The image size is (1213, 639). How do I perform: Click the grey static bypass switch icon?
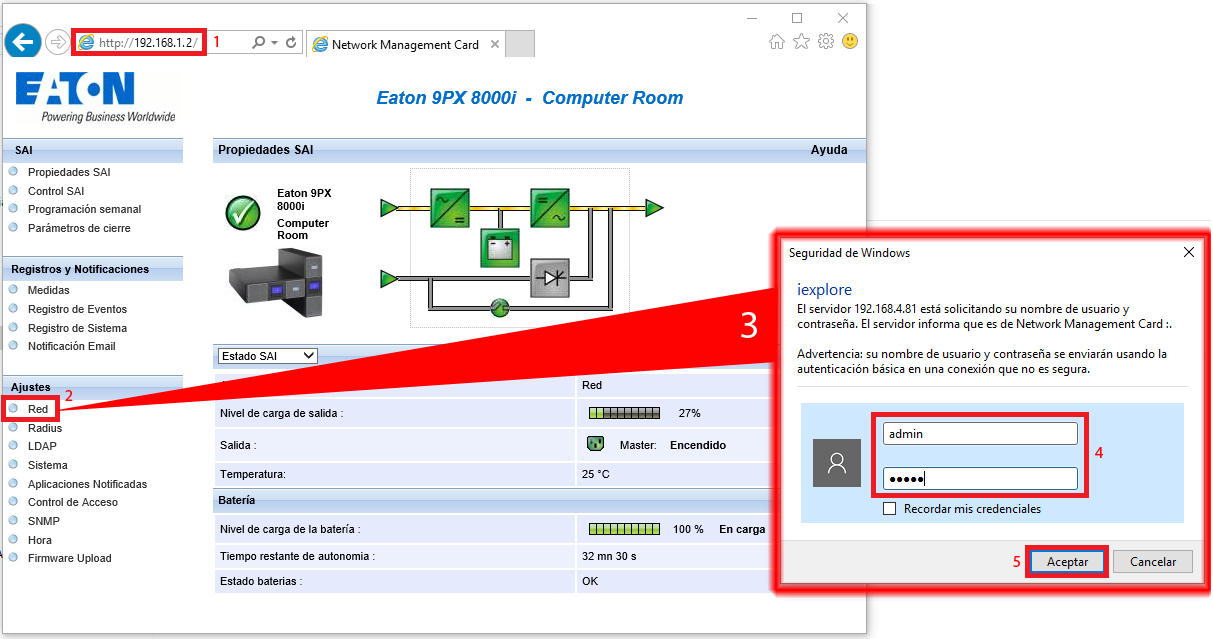coord(549,276)
